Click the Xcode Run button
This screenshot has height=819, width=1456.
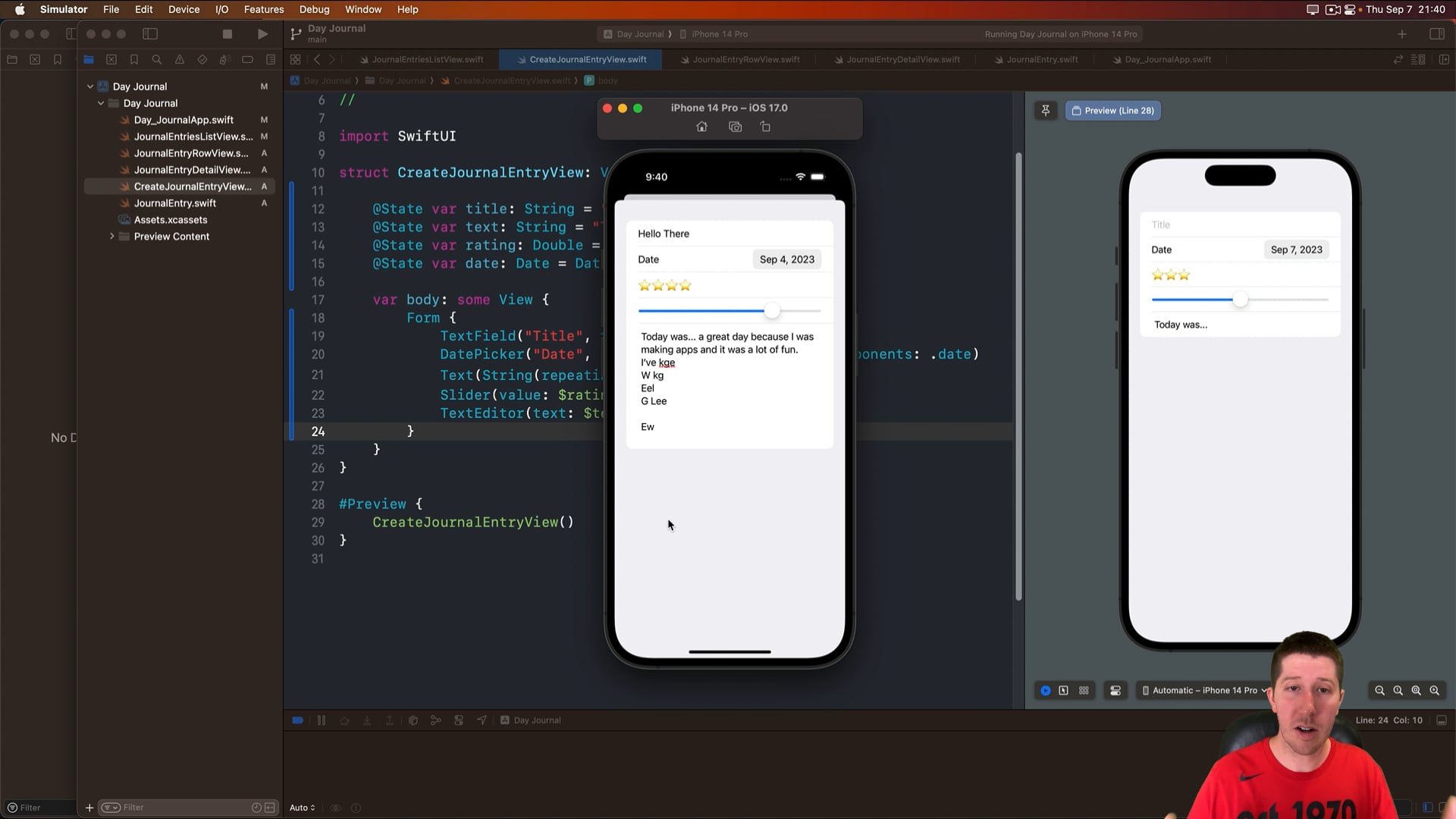(262, 34)
